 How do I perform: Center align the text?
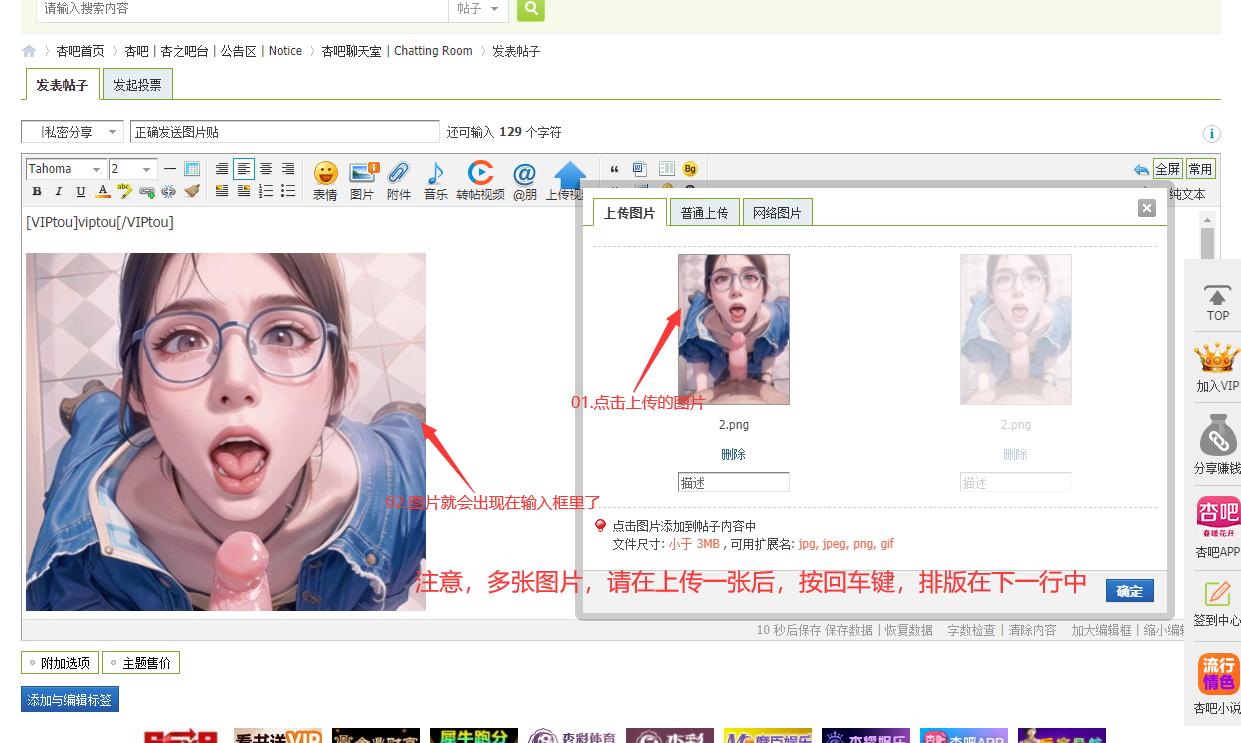click(266, 169)
